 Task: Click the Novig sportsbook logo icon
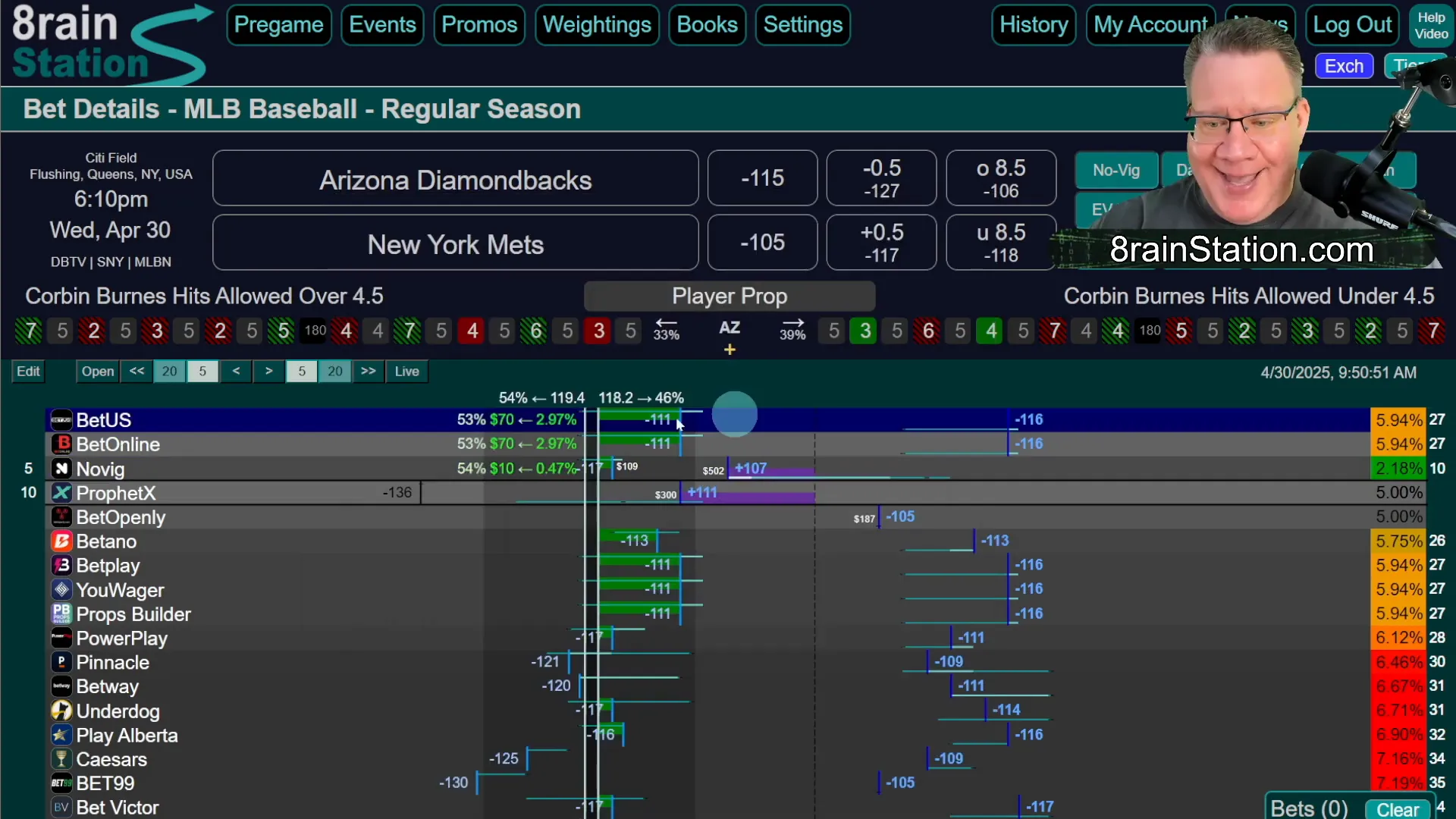pos(61,469)
